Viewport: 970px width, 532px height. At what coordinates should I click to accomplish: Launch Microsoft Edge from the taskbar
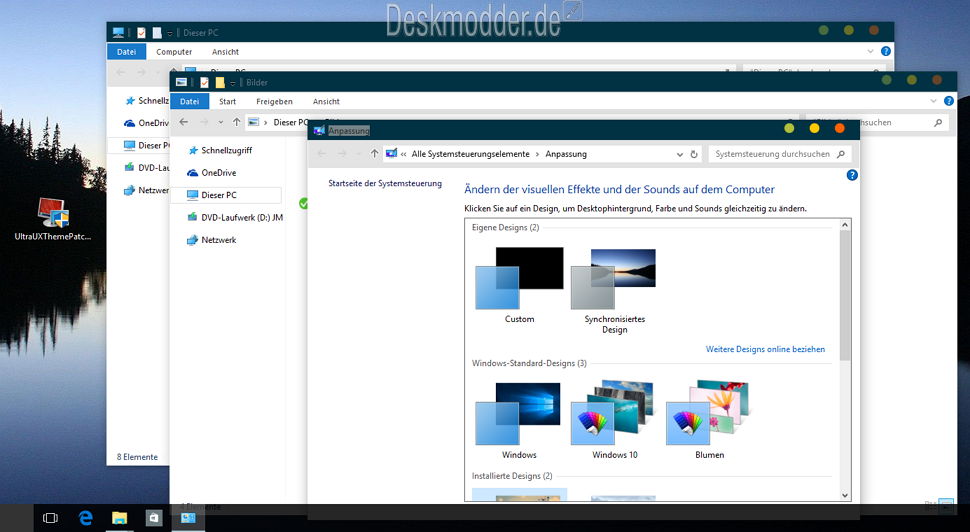click(x=85, y=518)
